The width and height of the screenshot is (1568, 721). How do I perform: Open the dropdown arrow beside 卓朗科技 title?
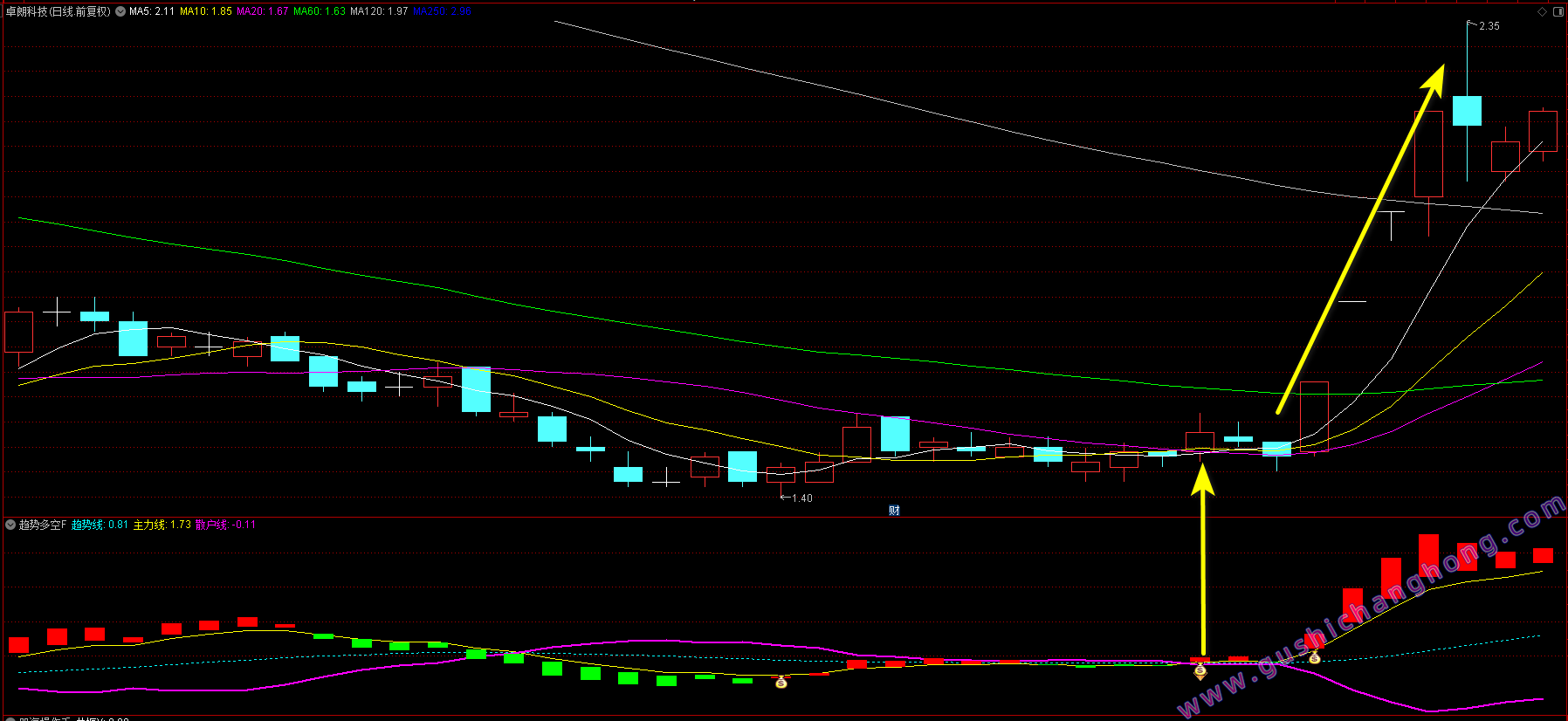tap(120, 11)
